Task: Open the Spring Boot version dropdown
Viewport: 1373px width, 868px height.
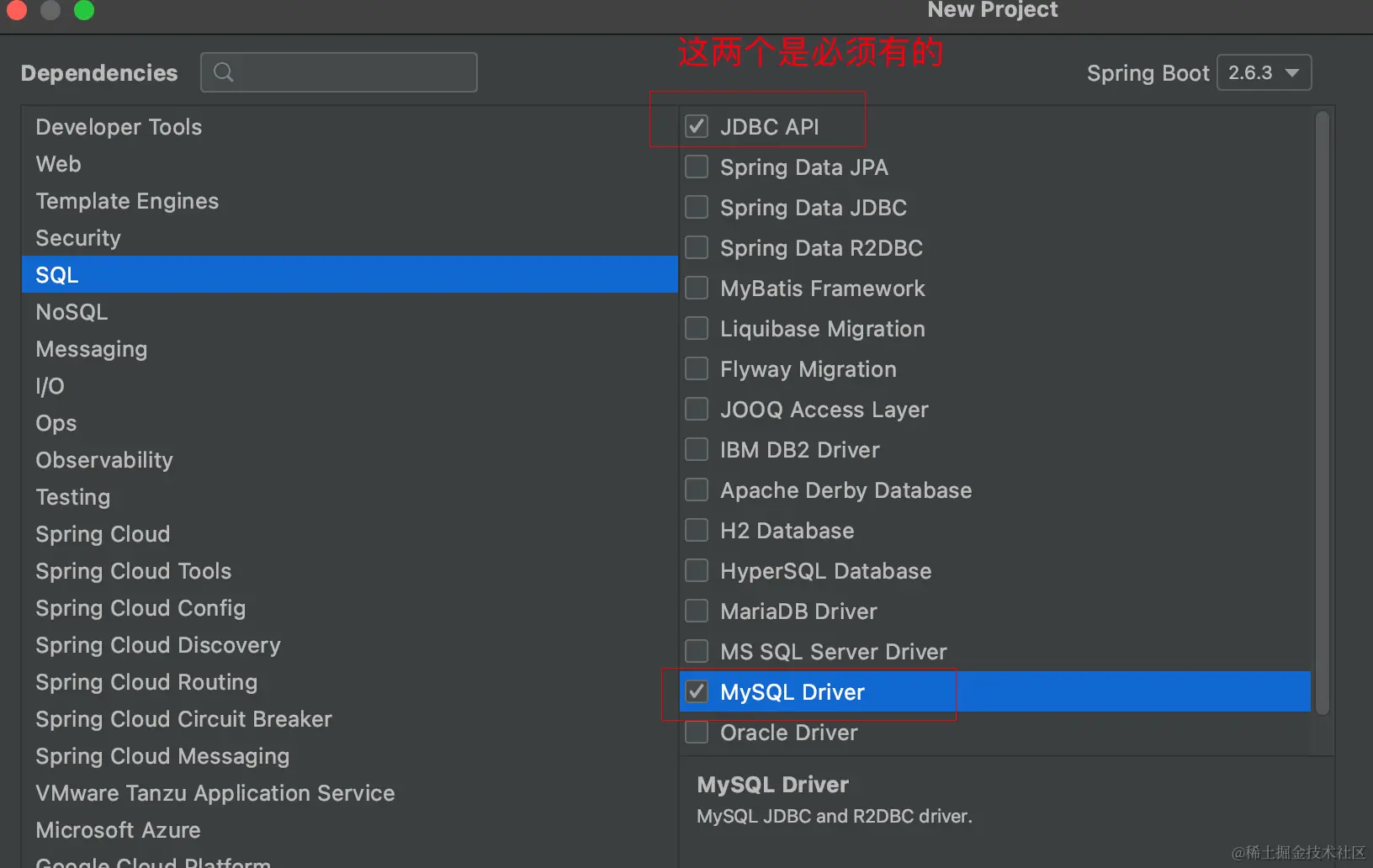Action: click(1264, 72)
